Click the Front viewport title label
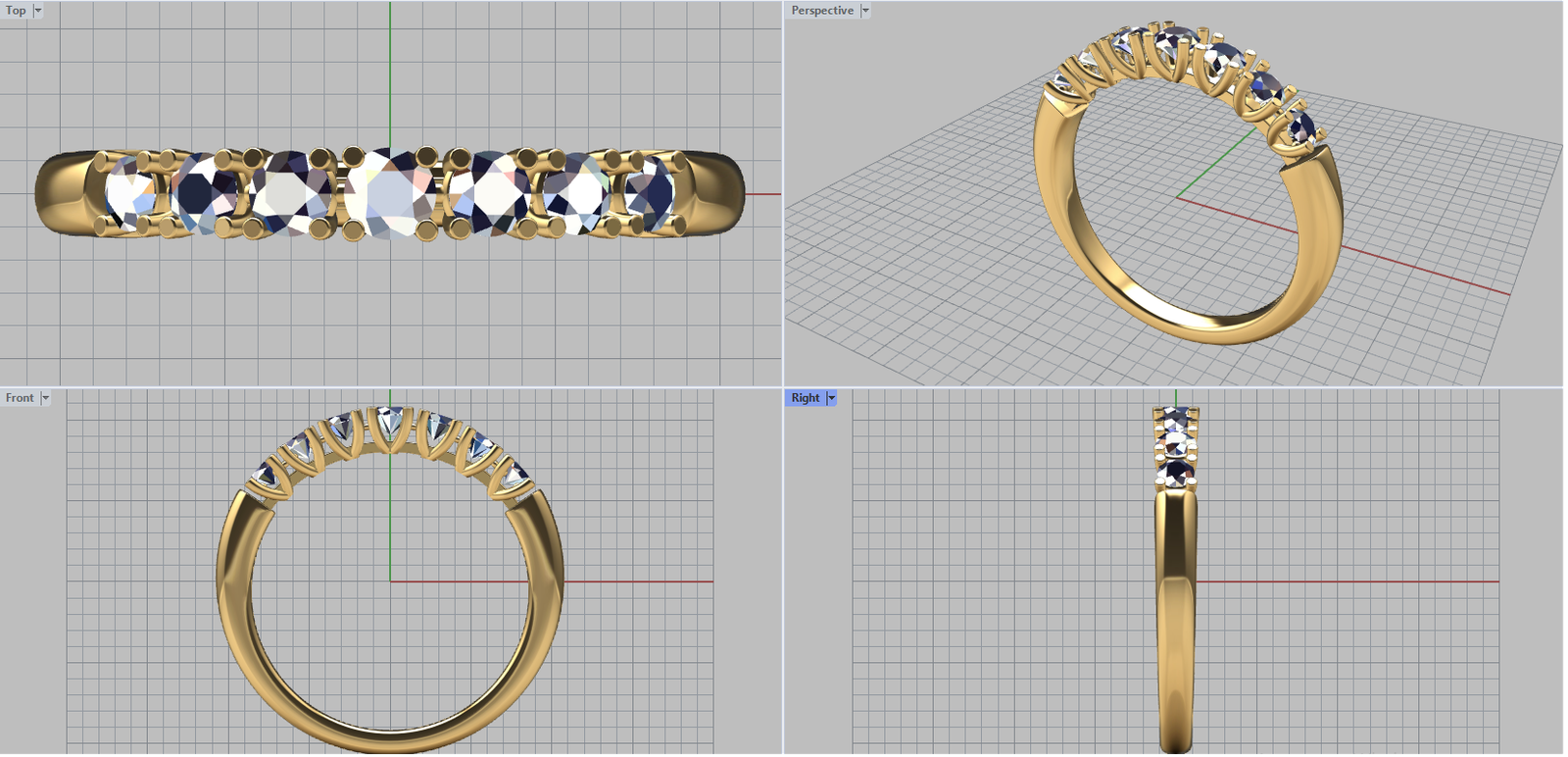 coord(20,398)
